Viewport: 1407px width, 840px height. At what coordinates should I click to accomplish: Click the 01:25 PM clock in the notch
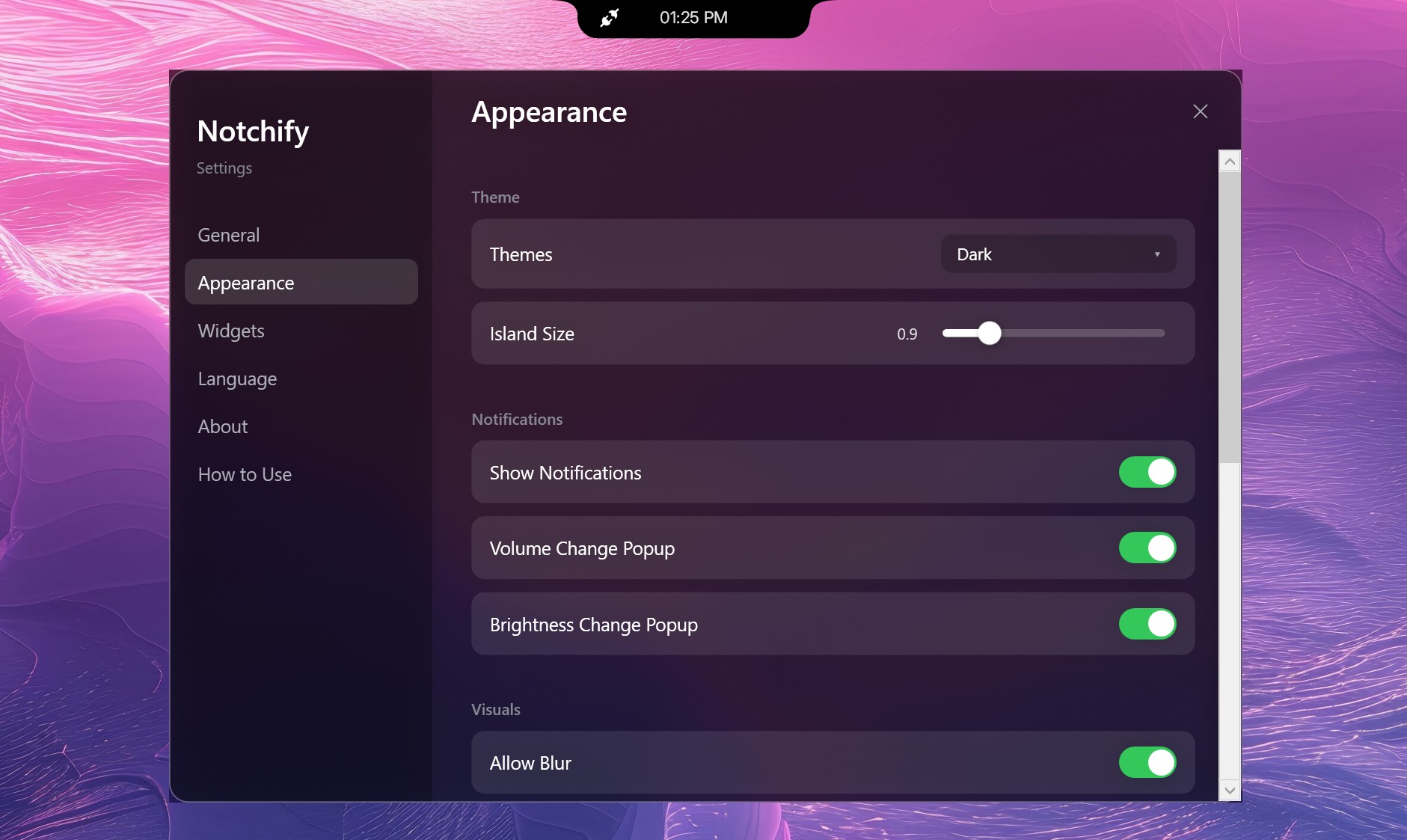tap(693, 17)
